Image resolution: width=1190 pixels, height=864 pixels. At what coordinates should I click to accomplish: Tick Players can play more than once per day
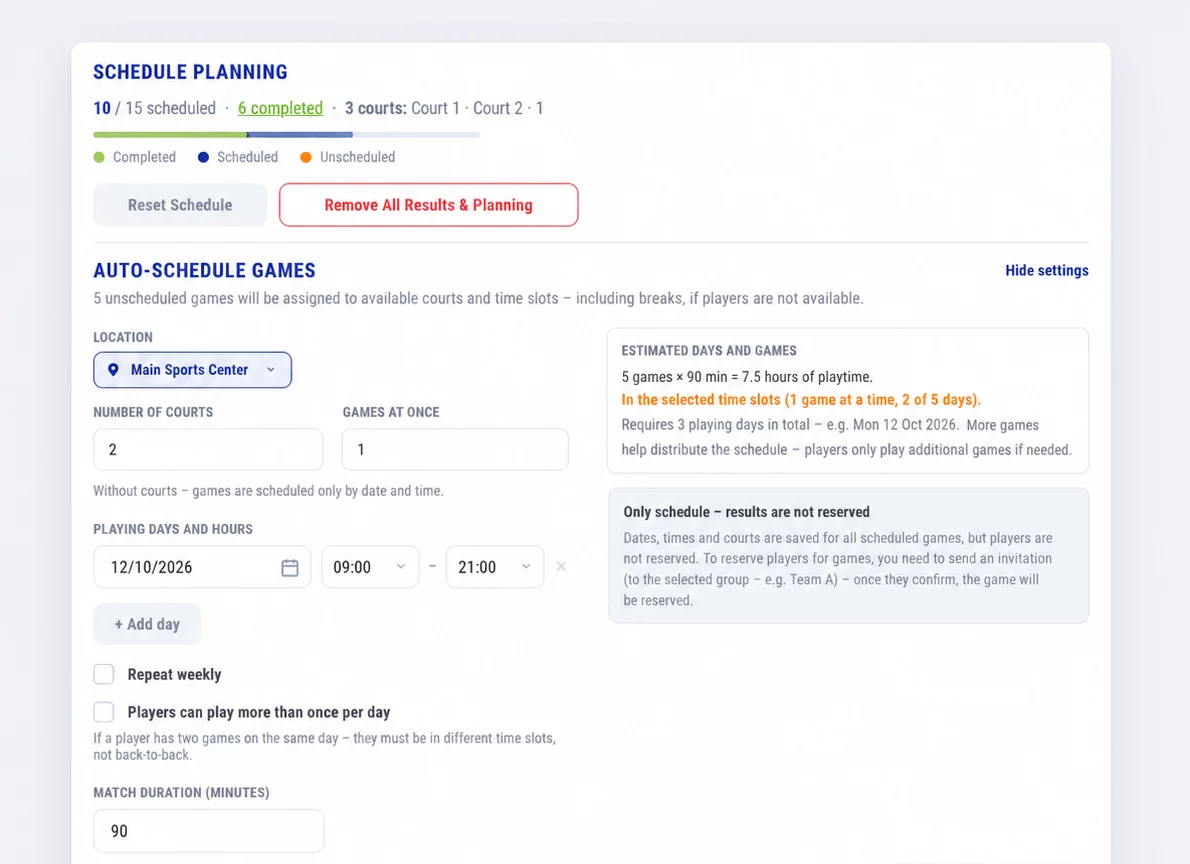point(104,711)
